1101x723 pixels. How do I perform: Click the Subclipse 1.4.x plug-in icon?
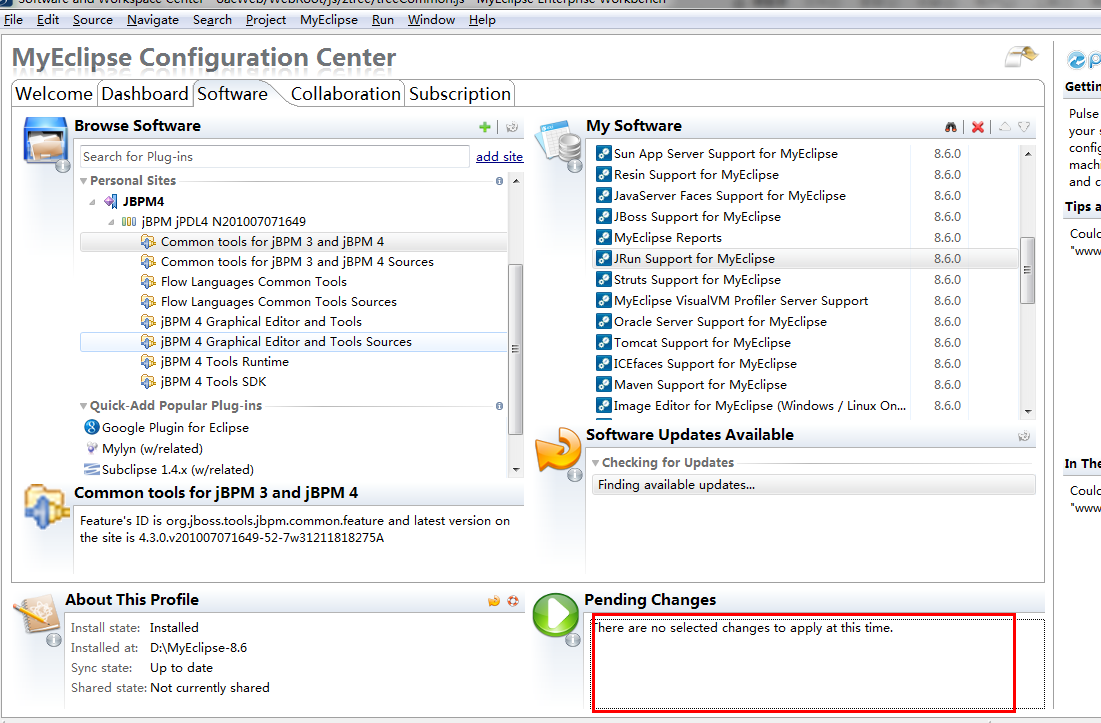pos(91,469)
